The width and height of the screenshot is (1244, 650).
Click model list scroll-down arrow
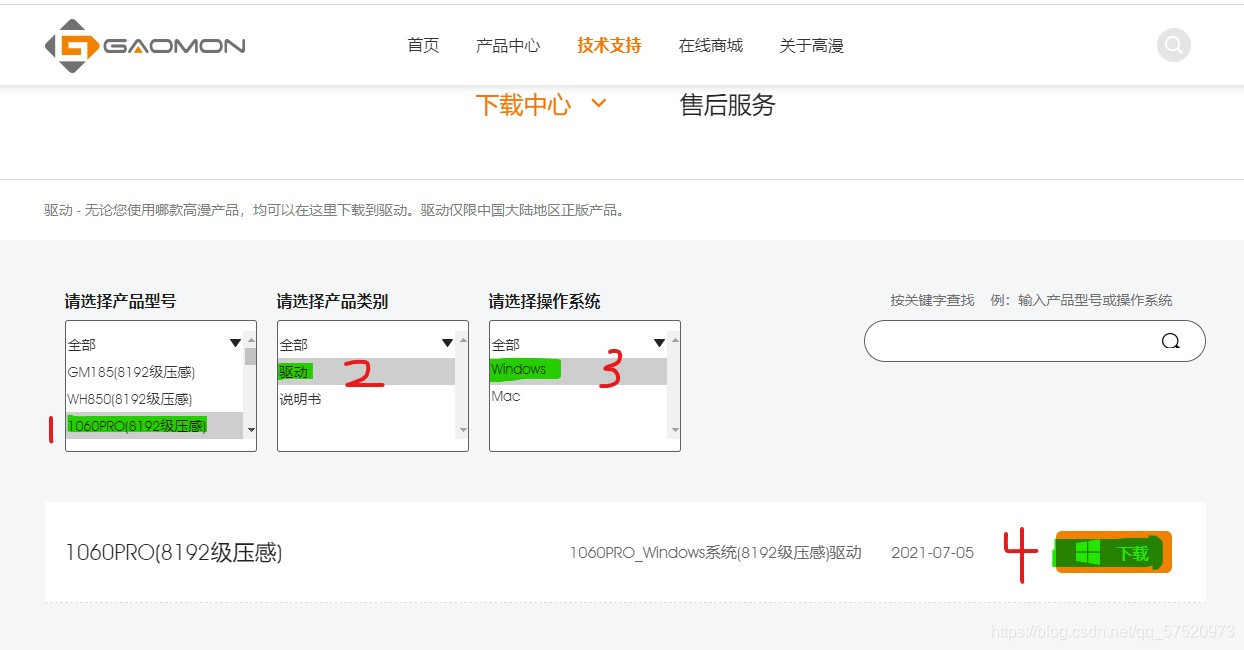point(250,430)
